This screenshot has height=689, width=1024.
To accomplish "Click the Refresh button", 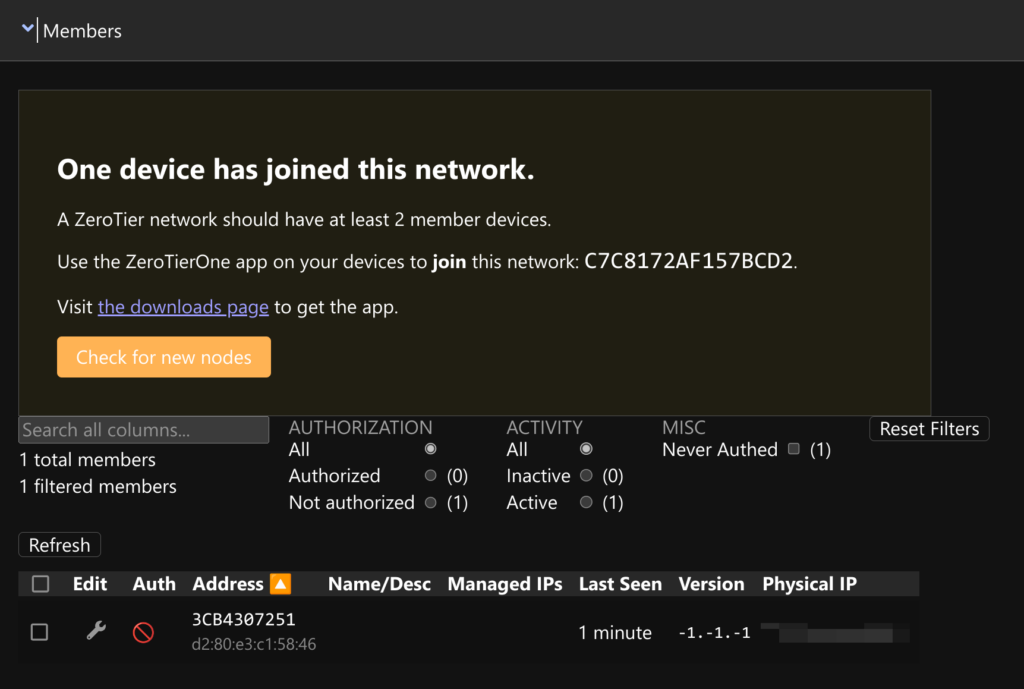I will (59, 545).
